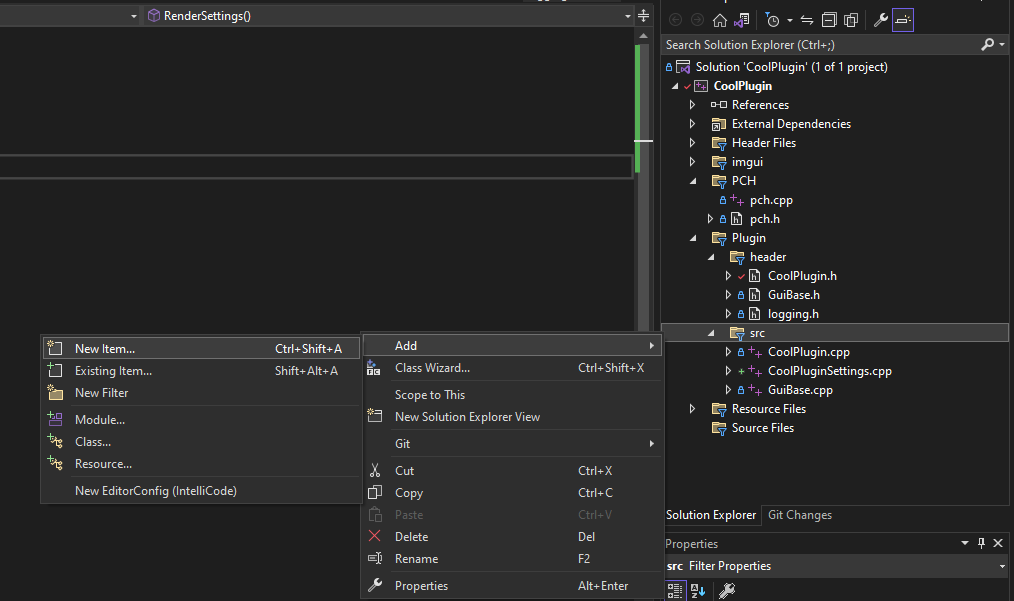Collapse the Plugin filter

[693, 237]
